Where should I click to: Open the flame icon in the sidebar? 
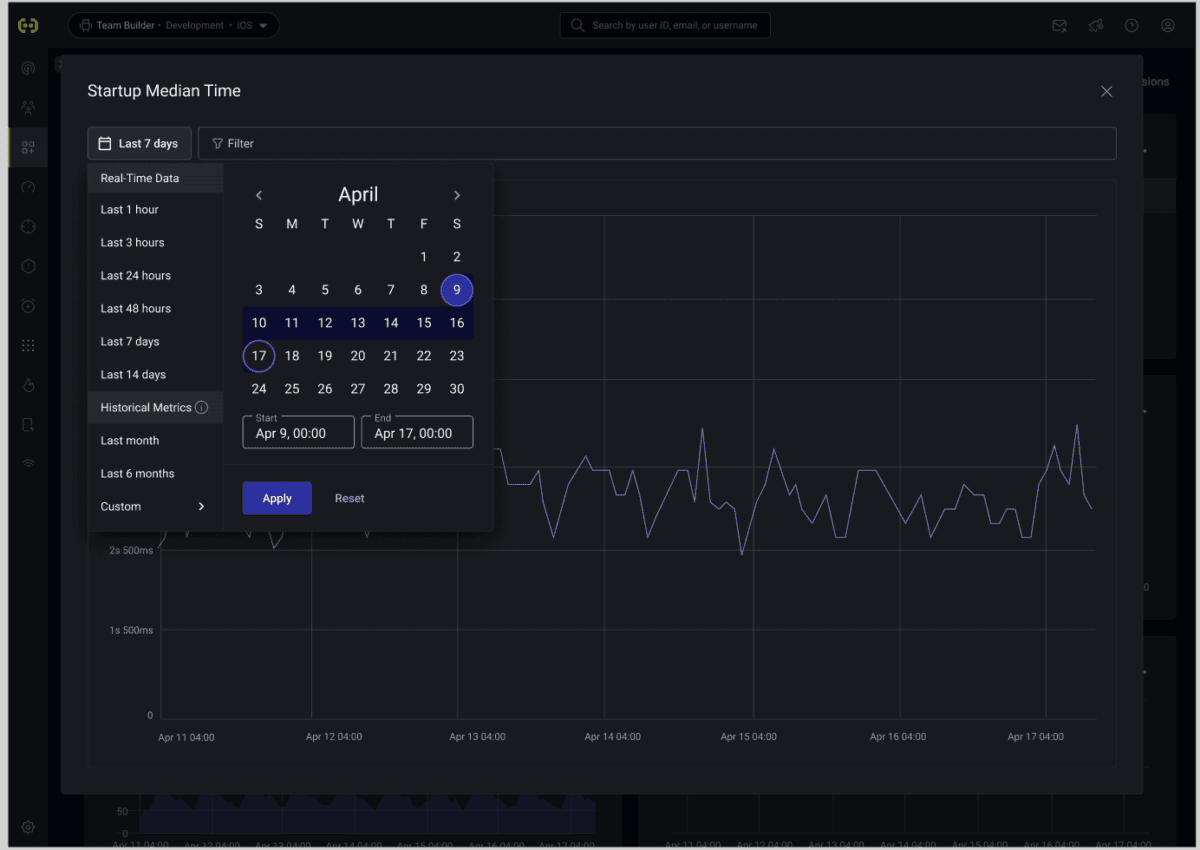pos(28,385)
